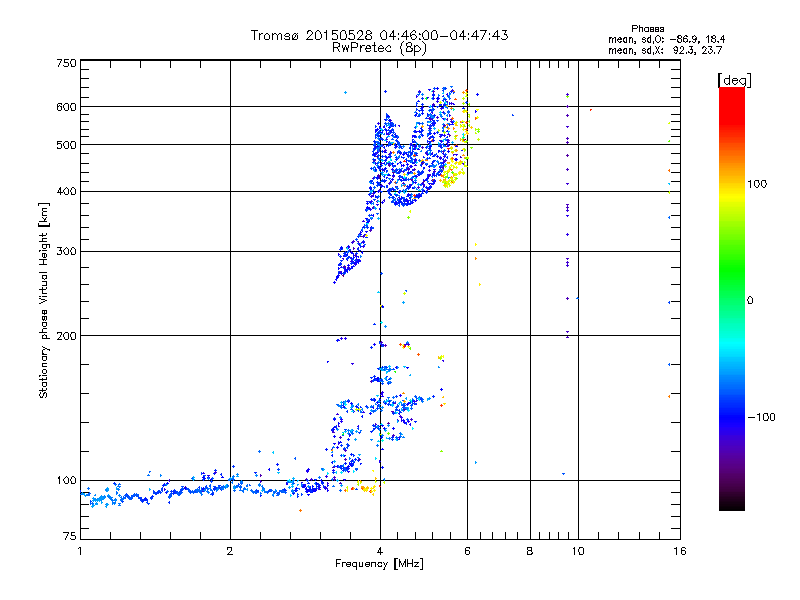Screen dimensions: 800x600
Task: Click the x-axis tick label "8"
Action: pos(530,551)
